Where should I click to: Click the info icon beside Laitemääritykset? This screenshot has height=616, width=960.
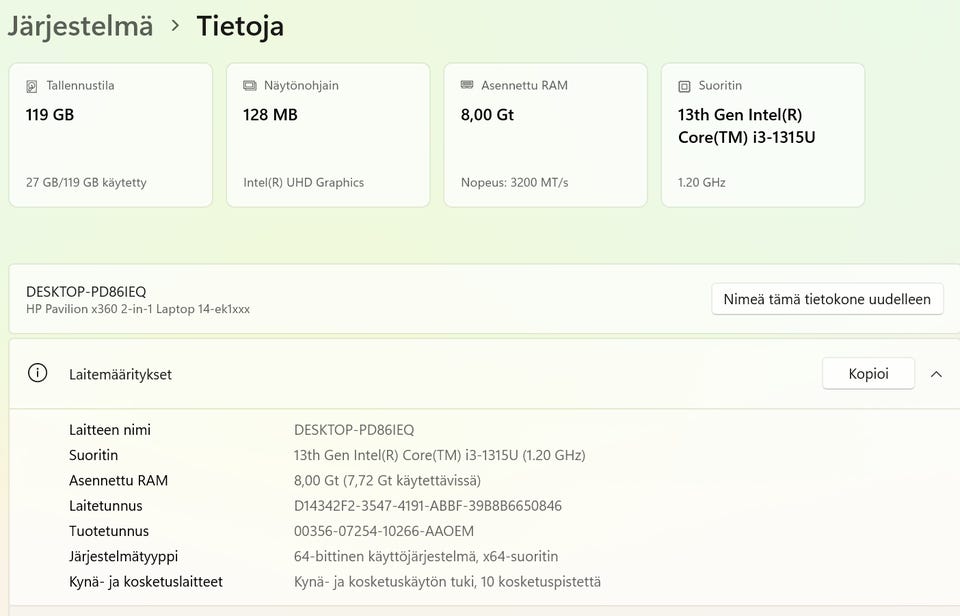38,374
